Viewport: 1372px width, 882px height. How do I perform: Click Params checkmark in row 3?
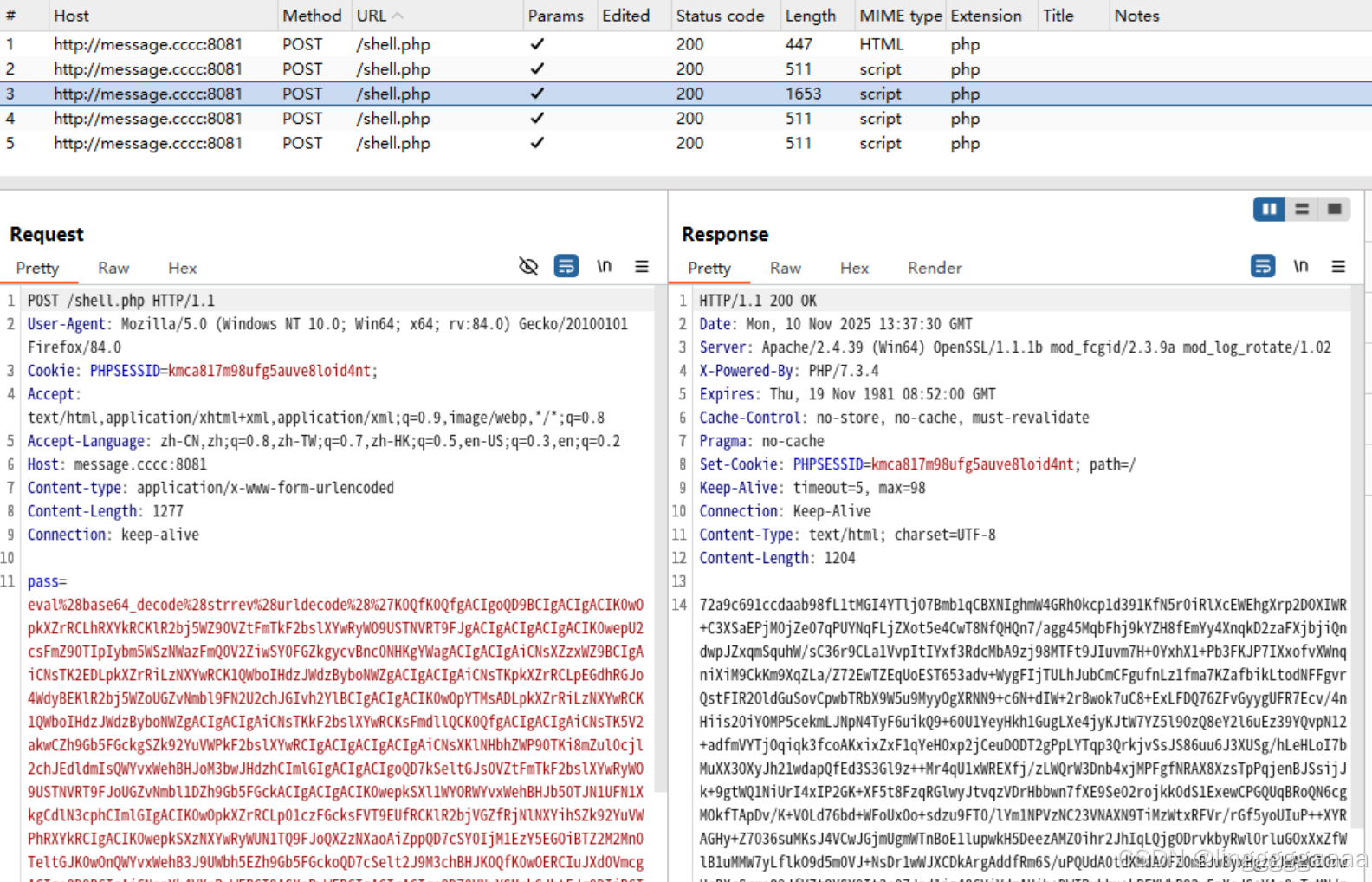point(537,94)
